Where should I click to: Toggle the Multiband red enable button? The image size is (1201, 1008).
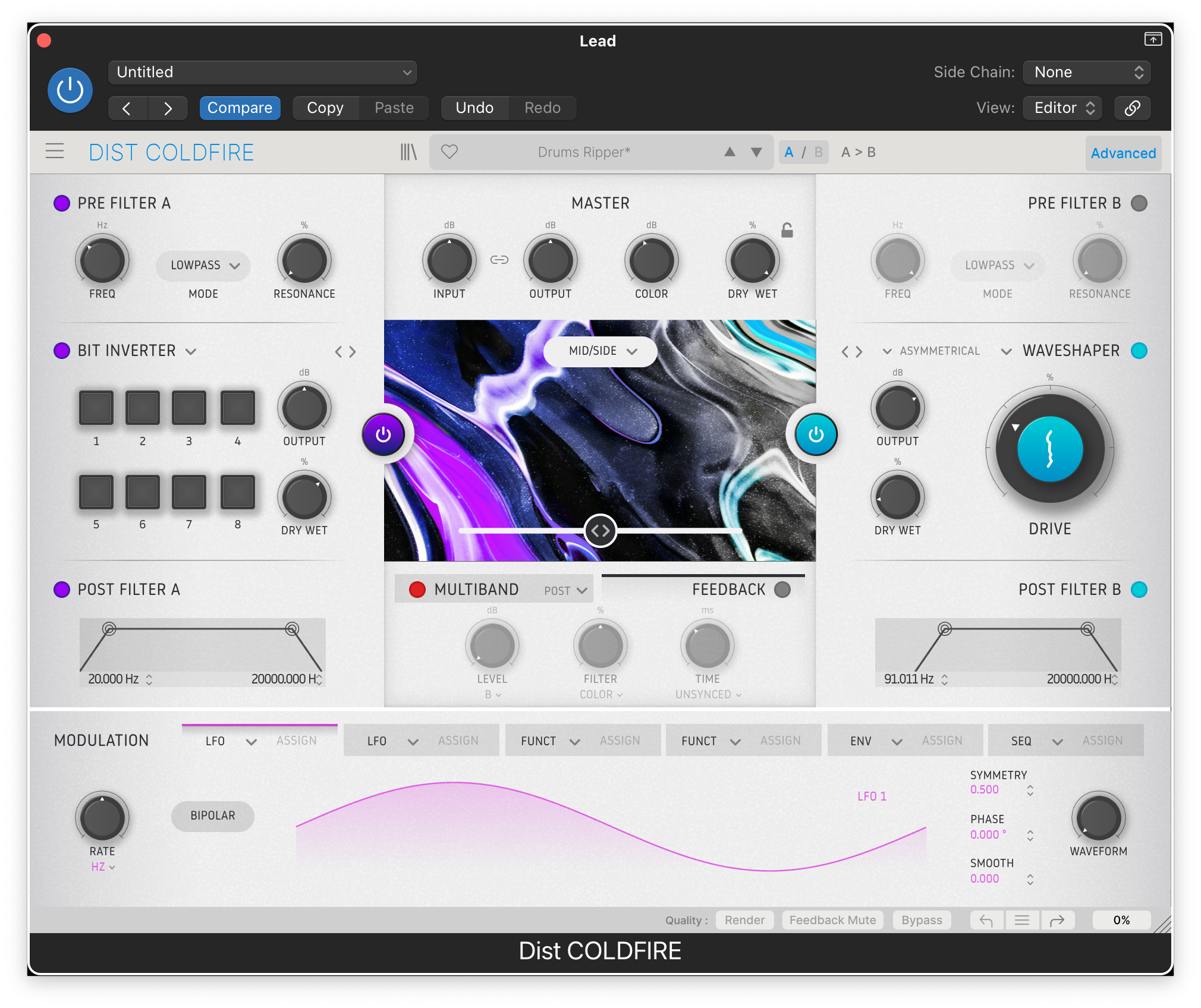click(x=417, y=590)
